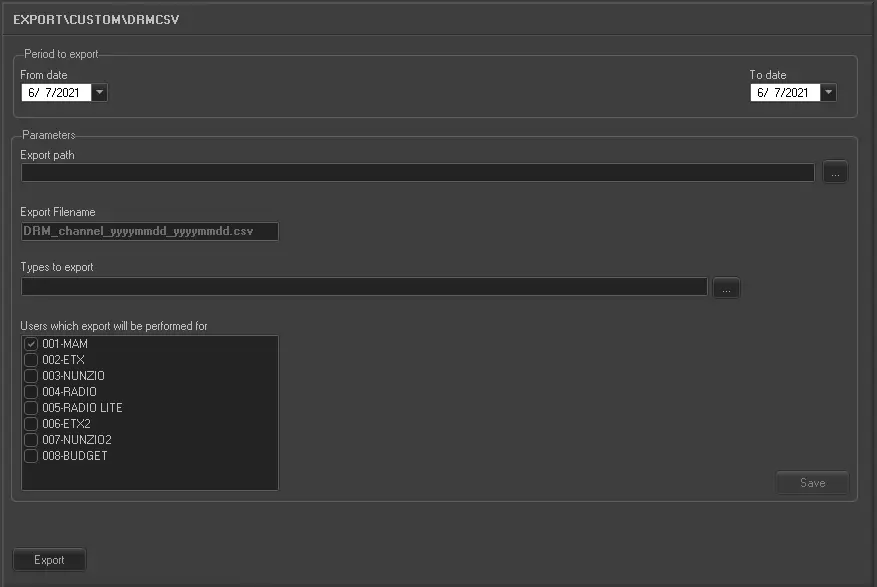Viewport: 877px width, 587px height.
Task: Enable the 002-ETX user checkbox
Action: (x=31, y=360)
